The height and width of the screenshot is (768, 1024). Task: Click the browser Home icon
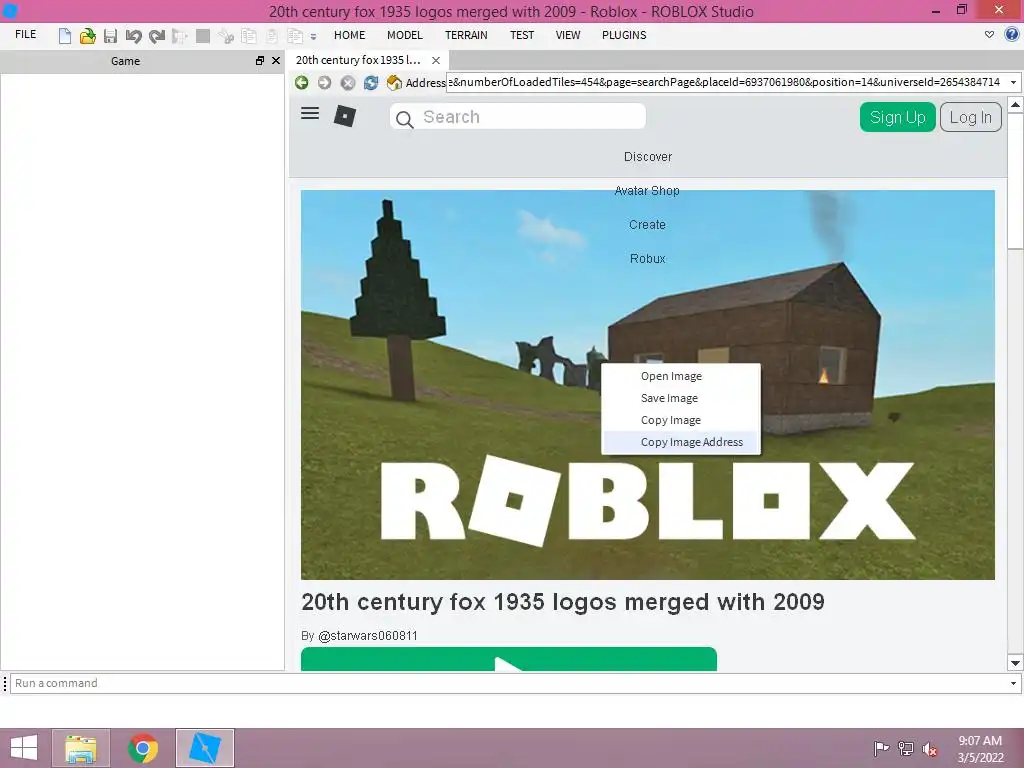click(394, 82)
